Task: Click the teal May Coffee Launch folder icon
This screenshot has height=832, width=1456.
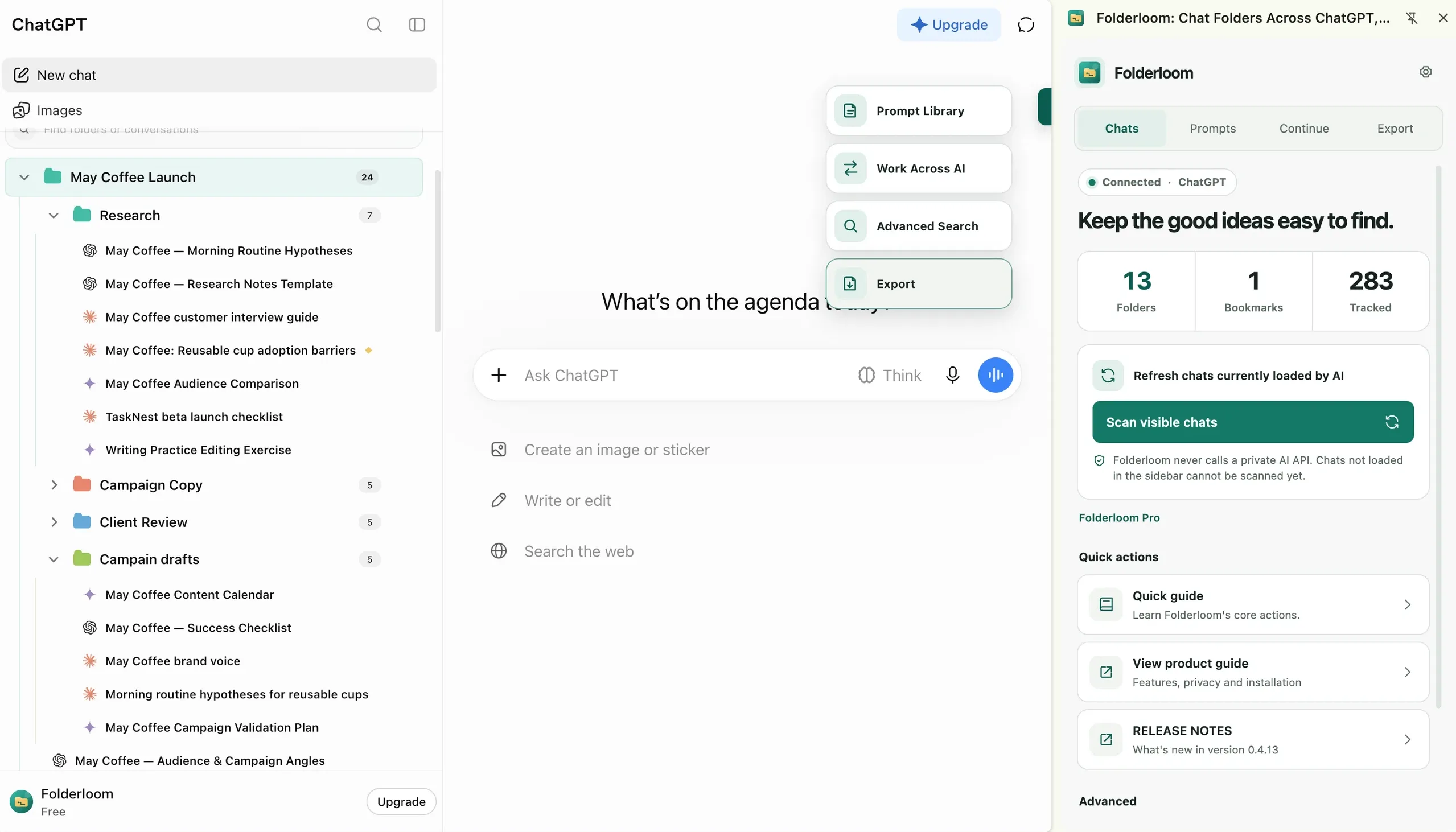Action: [52, 176]
